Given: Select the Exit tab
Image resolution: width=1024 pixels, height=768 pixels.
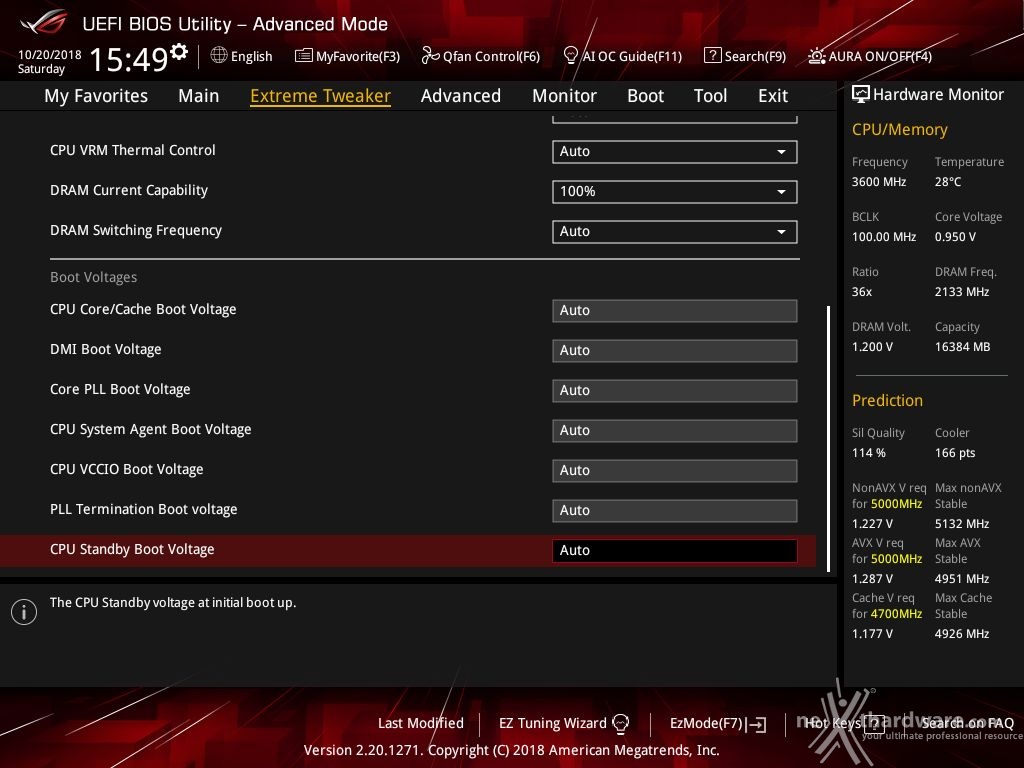Looking at the screenshot, I should [773, 96].
